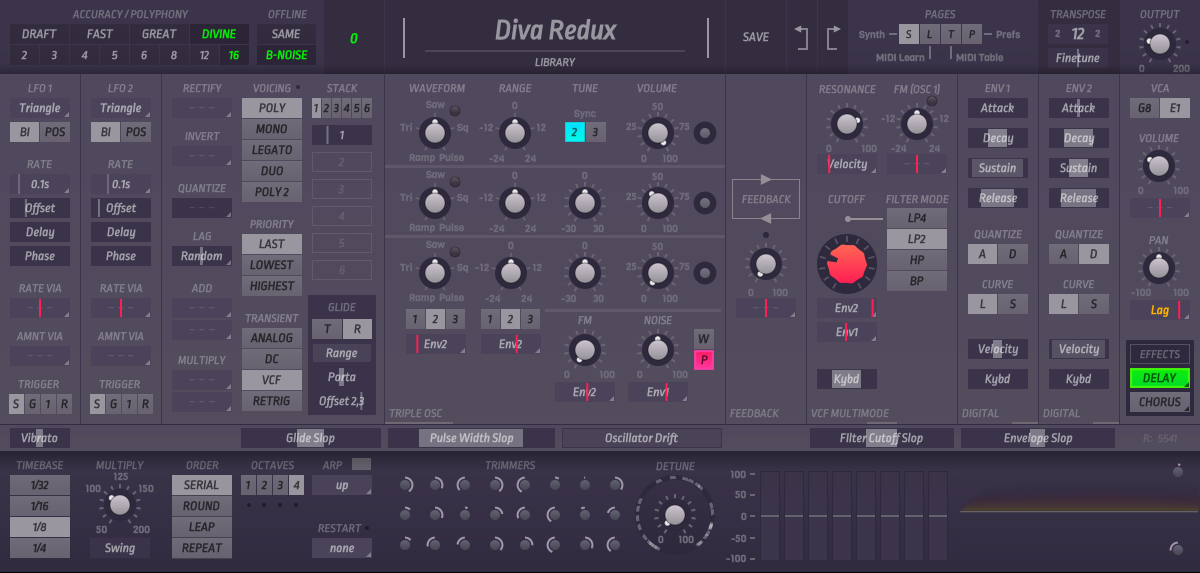Viewport: 1200px width, 573px height.
Task: Open LFO 1 Triangle waveform dropdown
Action: point(40,108)
